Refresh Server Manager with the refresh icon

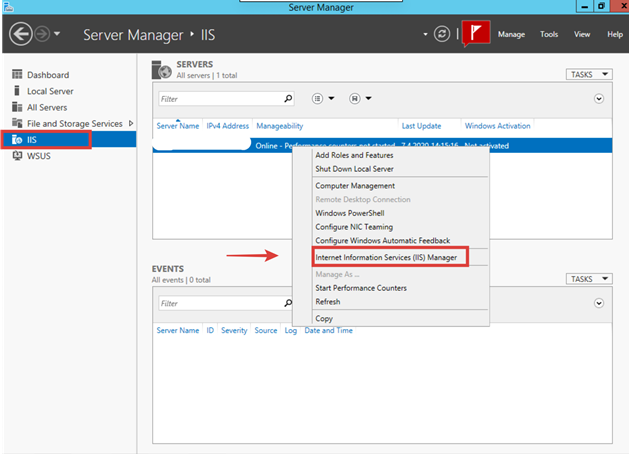tap(442, 34)
